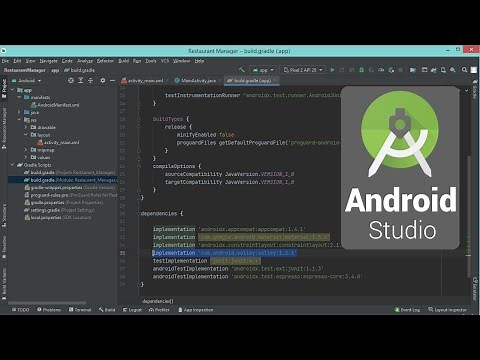This screenshot has height=360, width=480.
Task: Collapse the layout folder
Action: pyautogui.click(x=26, y=135)
